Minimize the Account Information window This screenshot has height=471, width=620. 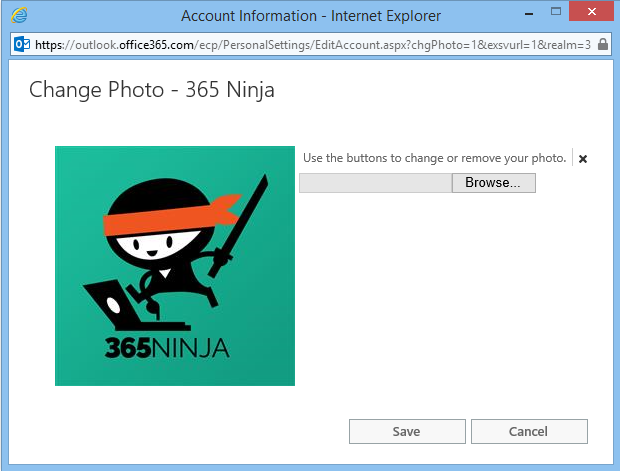[529, 13]
